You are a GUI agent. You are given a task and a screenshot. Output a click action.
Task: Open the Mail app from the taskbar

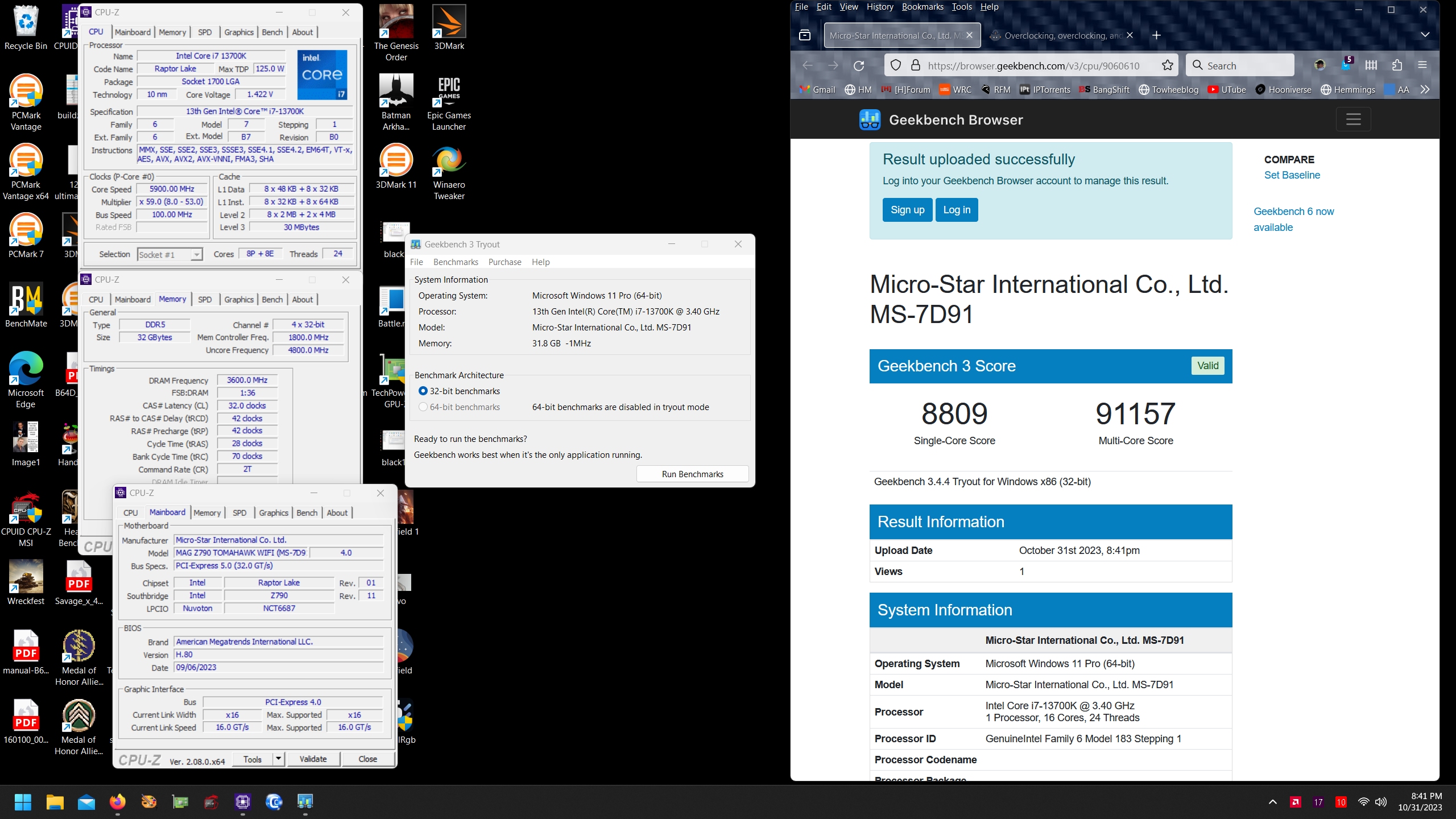pos(86,802)
